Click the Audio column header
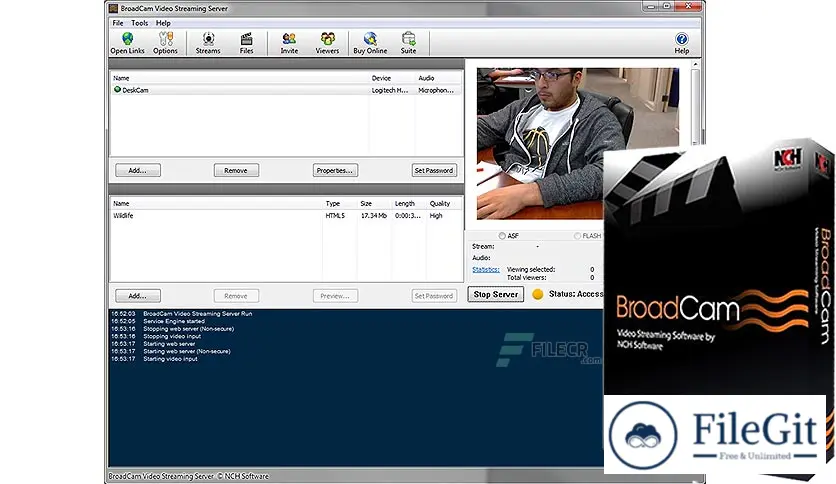 tap(426, 78)
